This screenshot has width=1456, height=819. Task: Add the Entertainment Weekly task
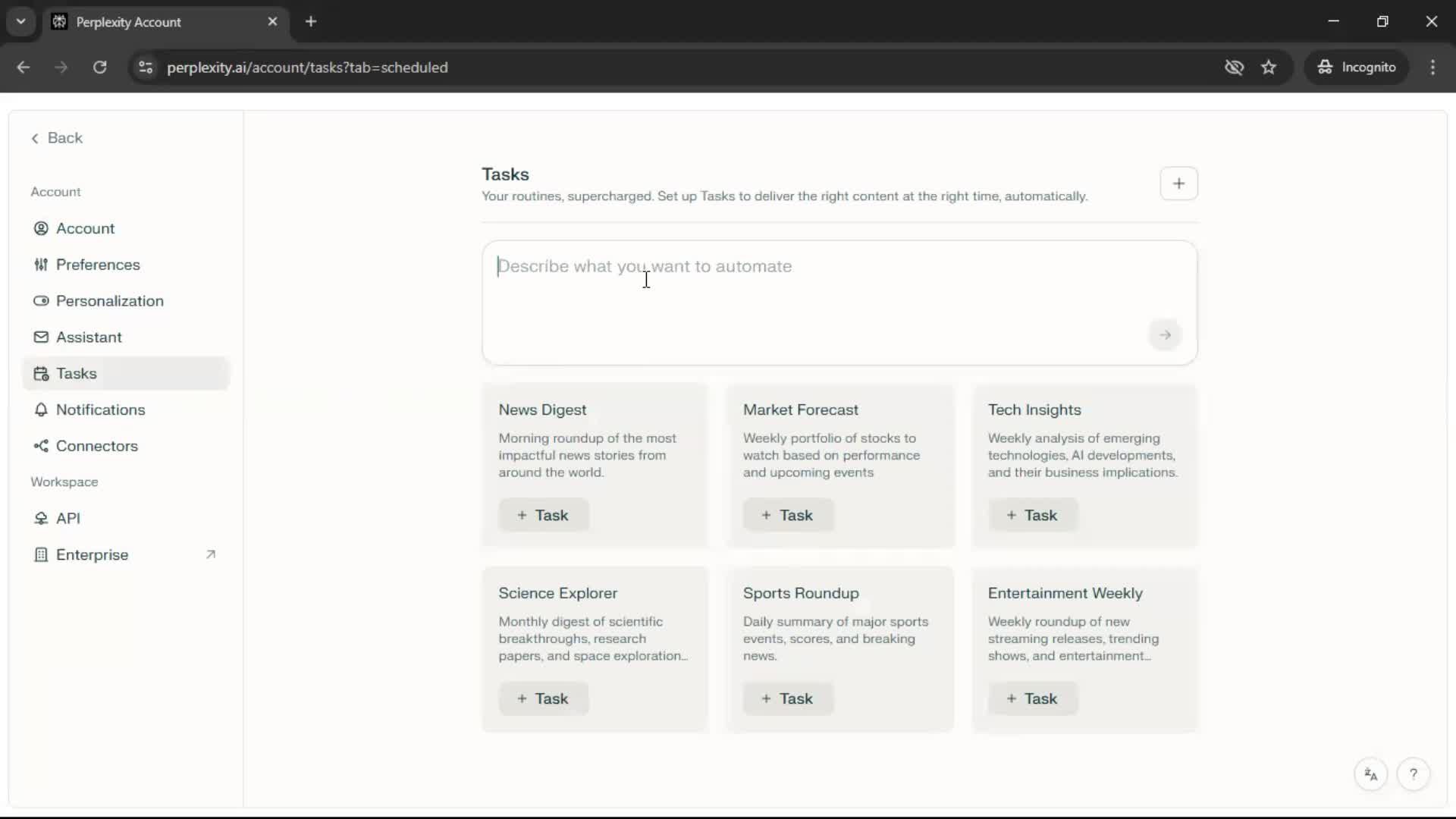1032,699
